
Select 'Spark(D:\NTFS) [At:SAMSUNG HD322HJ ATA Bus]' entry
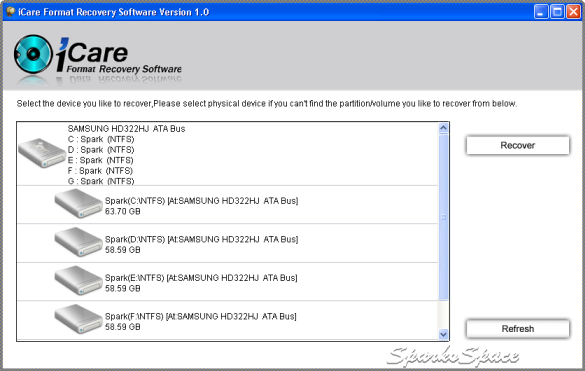(x=201, y=239)
